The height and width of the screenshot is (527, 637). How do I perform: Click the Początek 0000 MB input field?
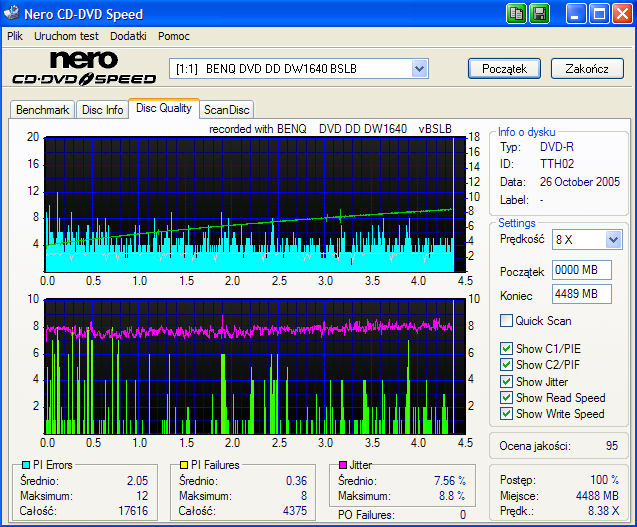point(582,270)
